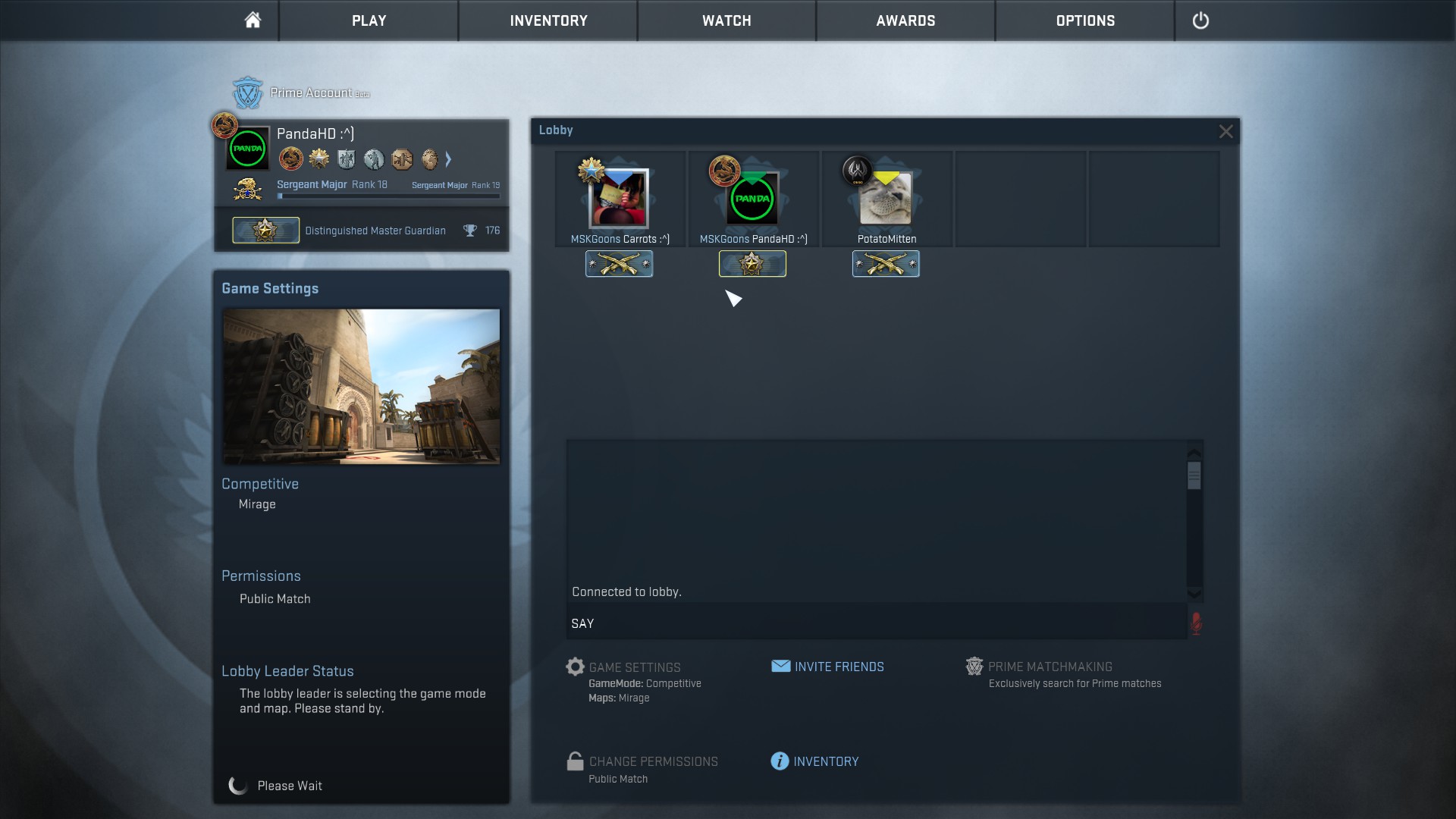Expand more medals arrow on profile
The height and width of the screenshot is (819, 1456).
click(x=448, y=159)
